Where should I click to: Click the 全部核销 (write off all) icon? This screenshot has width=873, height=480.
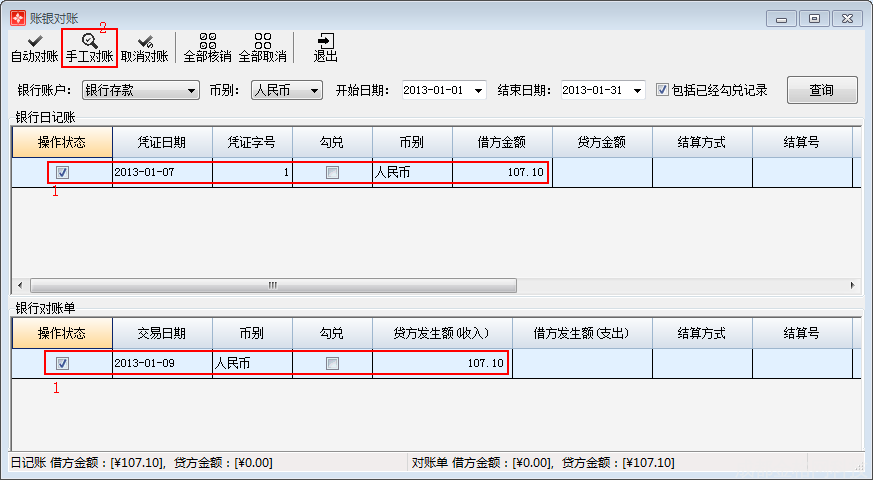click(208, 47)
